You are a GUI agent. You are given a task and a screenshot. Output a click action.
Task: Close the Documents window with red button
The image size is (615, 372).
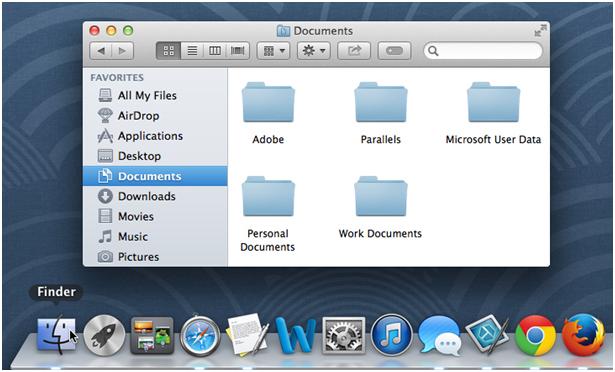[x=95, y=30]
